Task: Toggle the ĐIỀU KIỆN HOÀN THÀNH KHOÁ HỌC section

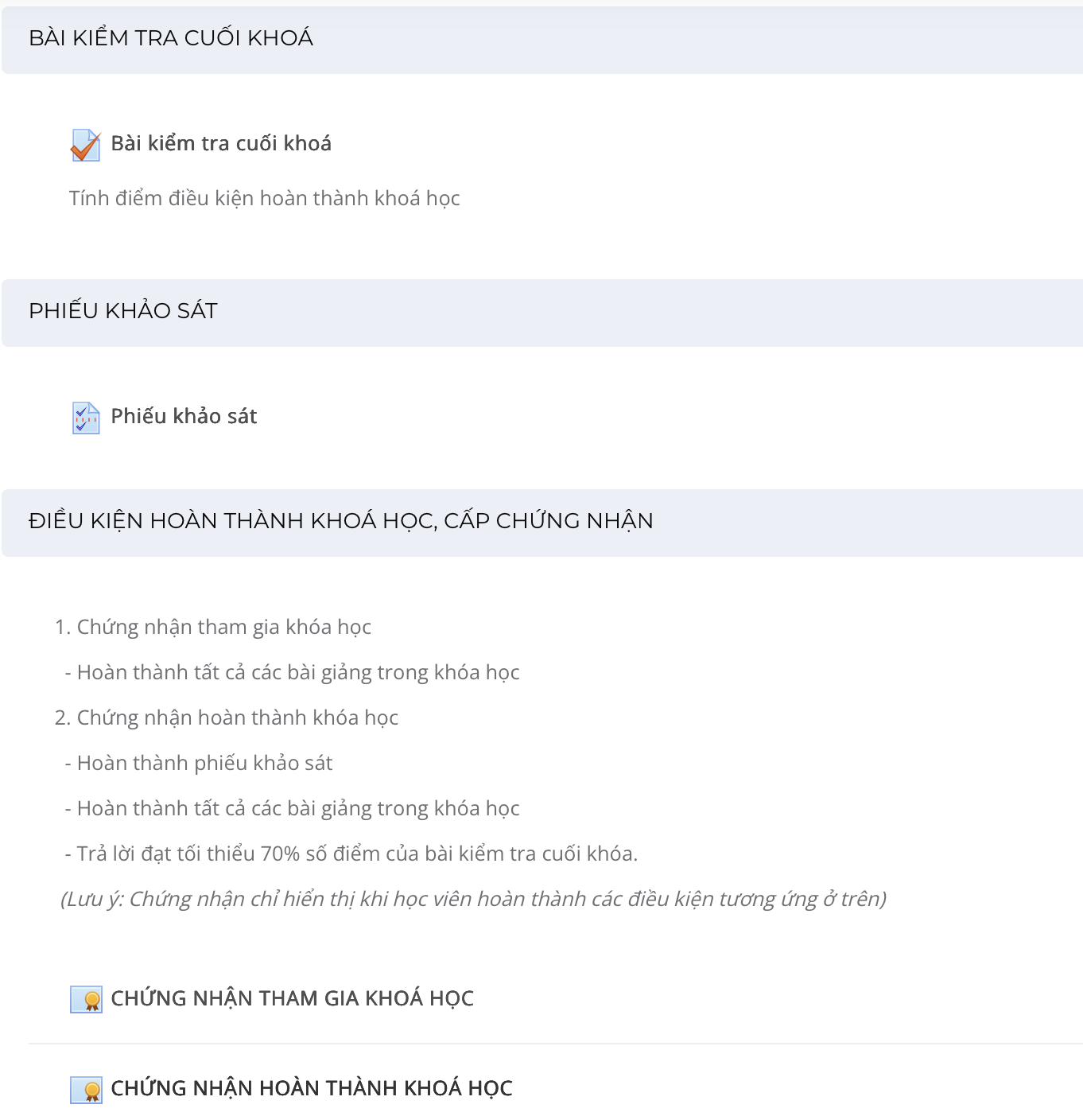Action: point(542,523)
